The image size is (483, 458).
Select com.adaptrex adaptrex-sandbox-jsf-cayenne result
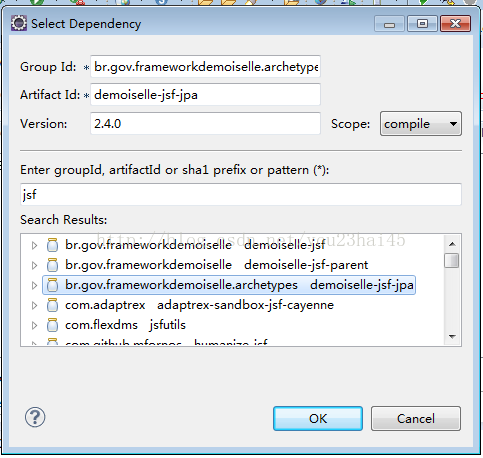[199, 305]
